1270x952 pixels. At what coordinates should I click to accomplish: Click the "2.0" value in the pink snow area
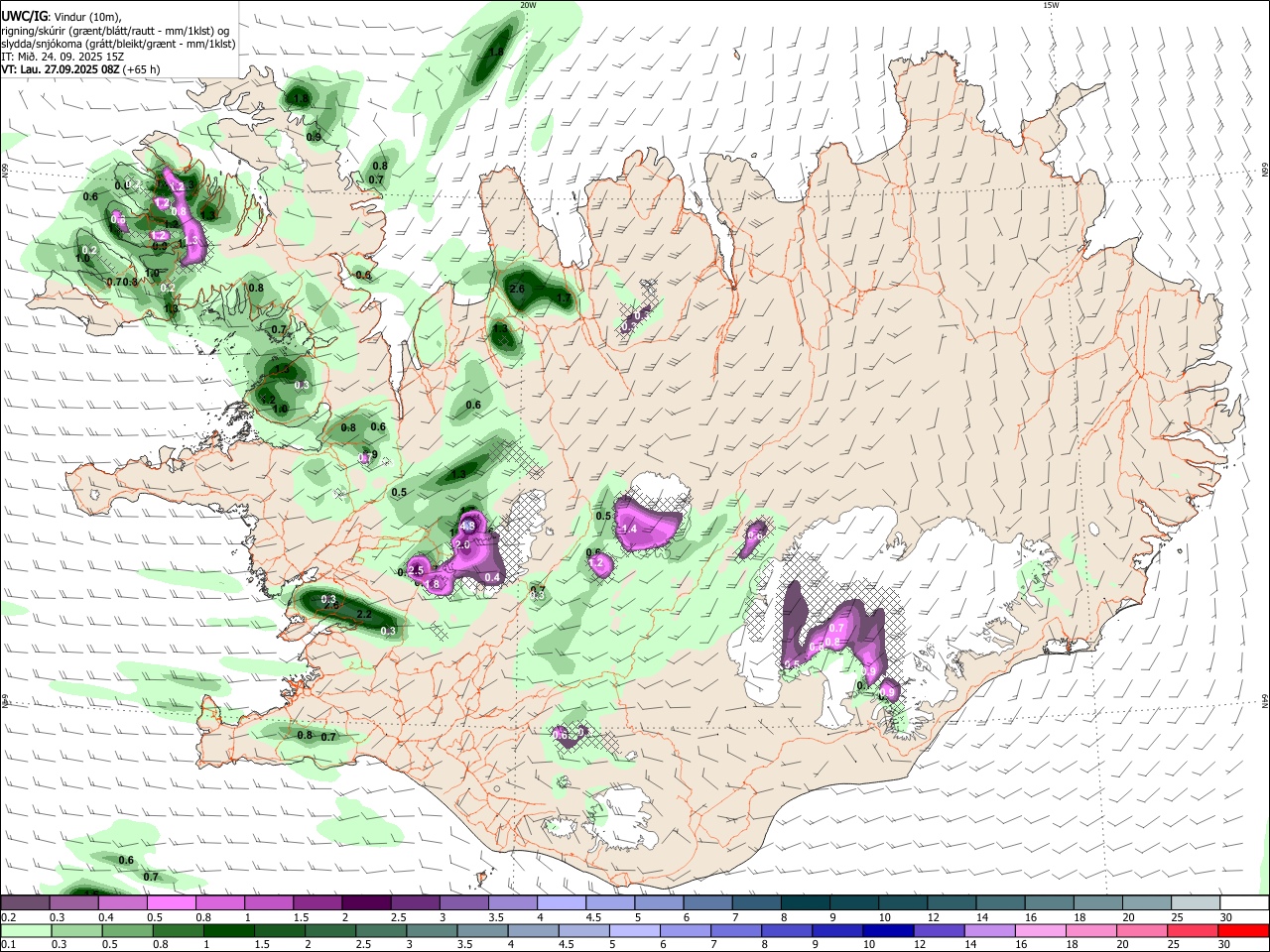point(462,545)
